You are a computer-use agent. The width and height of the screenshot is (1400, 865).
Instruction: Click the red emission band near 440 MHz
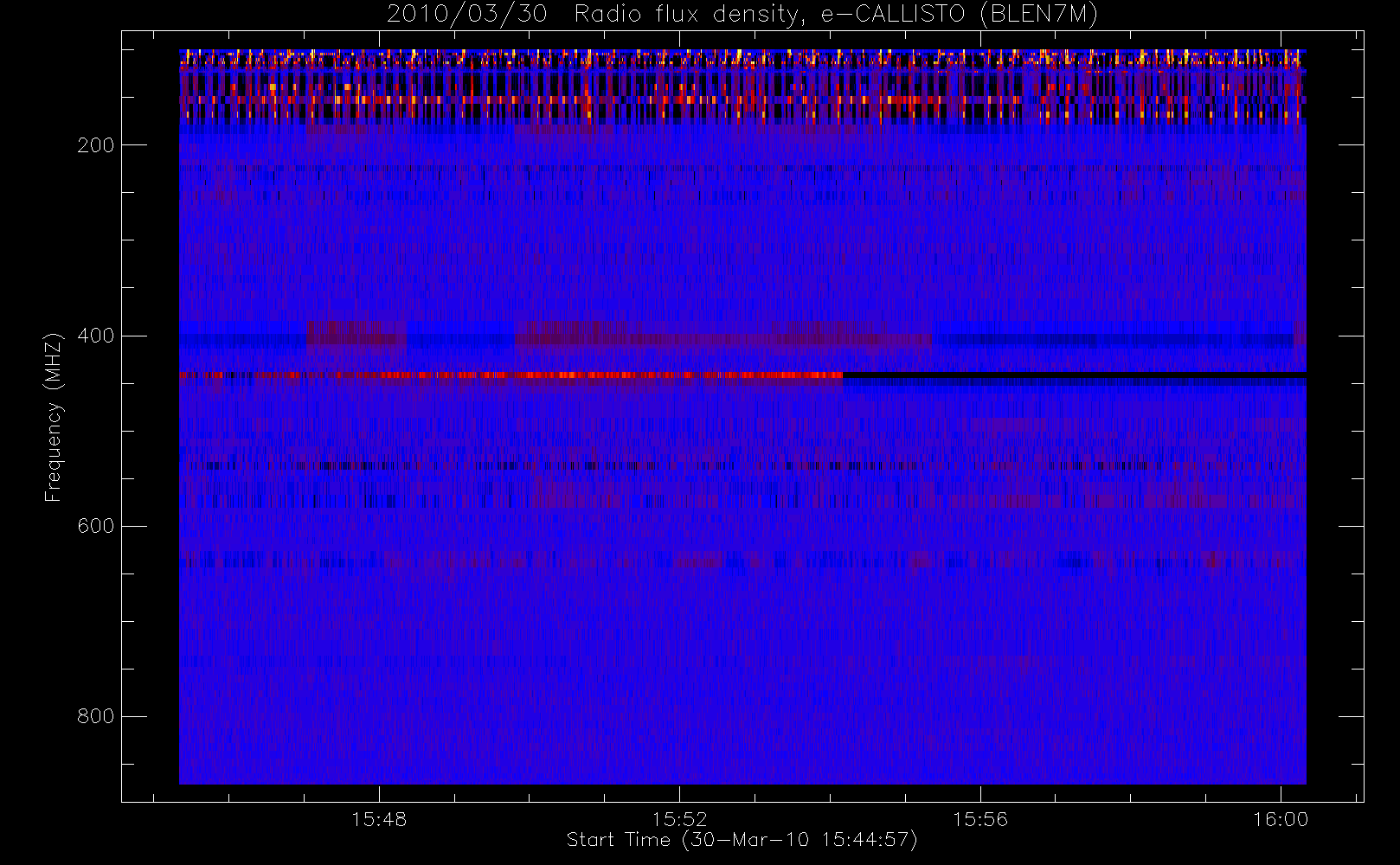pyautogui.click(x=511, y=375)
